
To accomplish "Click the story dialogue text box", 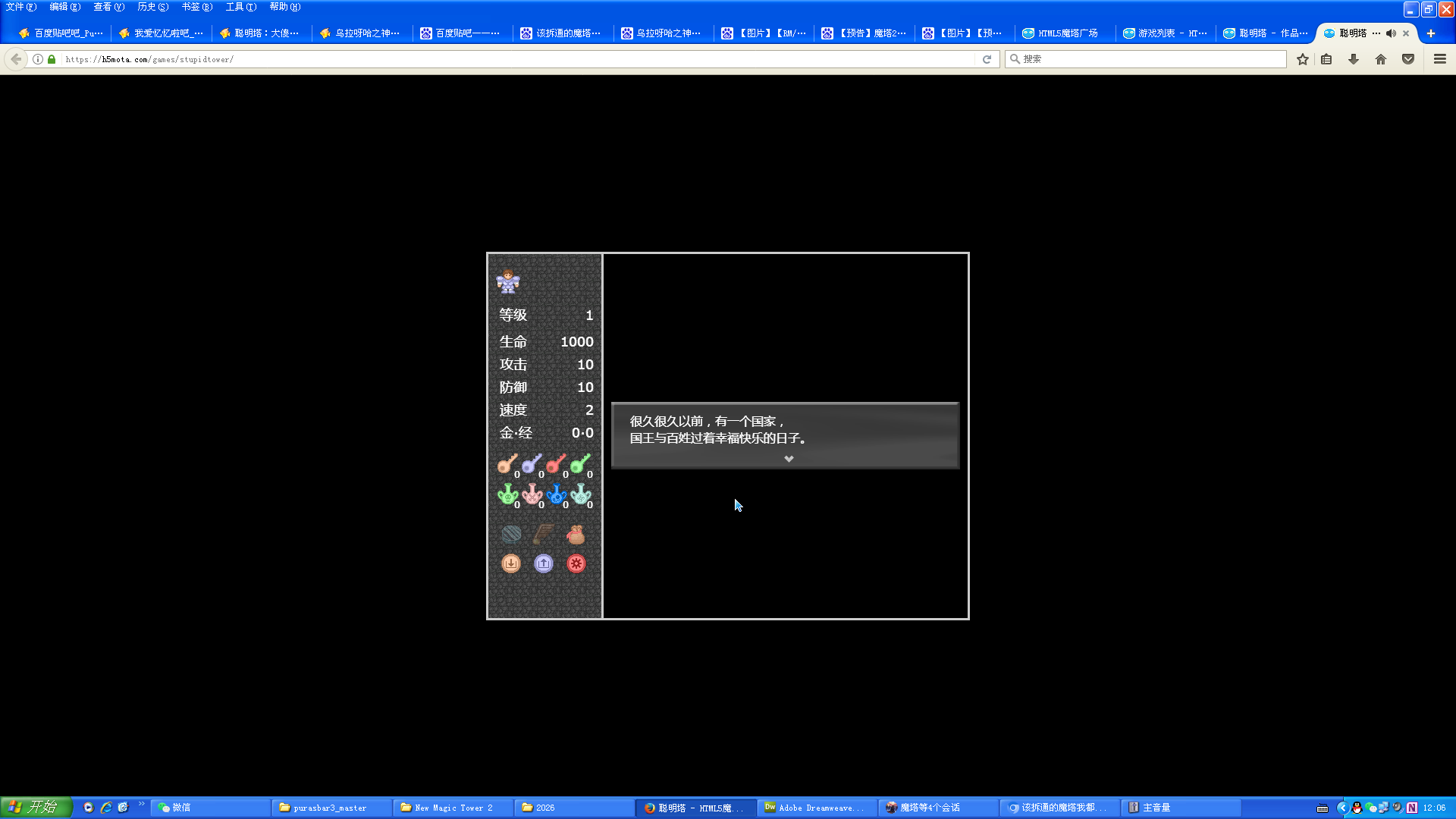I will click(785, 435).
